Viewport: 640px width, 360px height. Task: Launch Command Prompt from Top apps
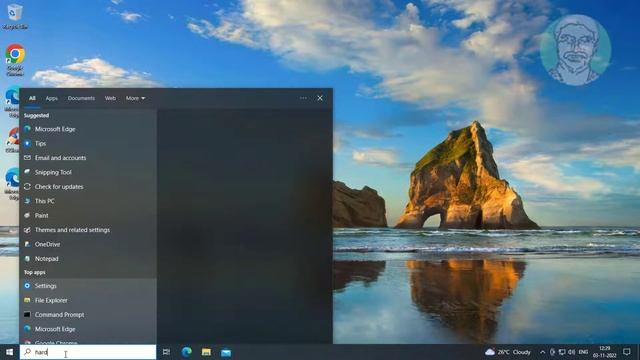(x=88, y=315)
